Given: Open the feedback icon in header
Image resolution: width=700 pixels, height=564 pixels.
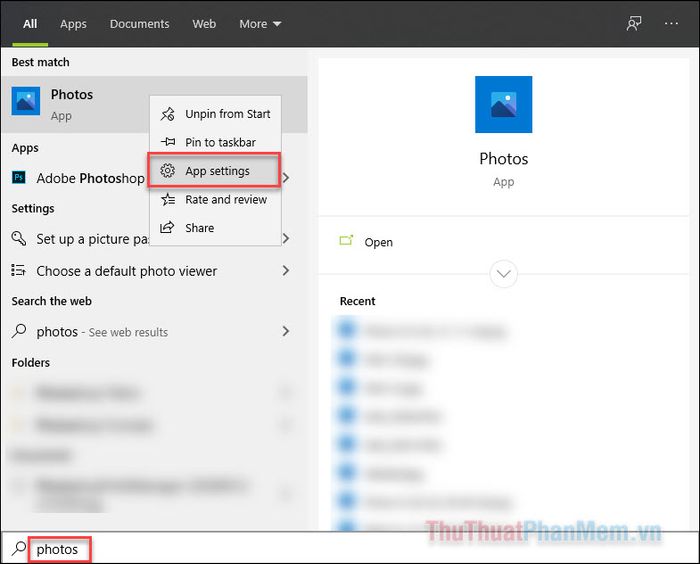Looking at the screenshot, I should [633, 23].
